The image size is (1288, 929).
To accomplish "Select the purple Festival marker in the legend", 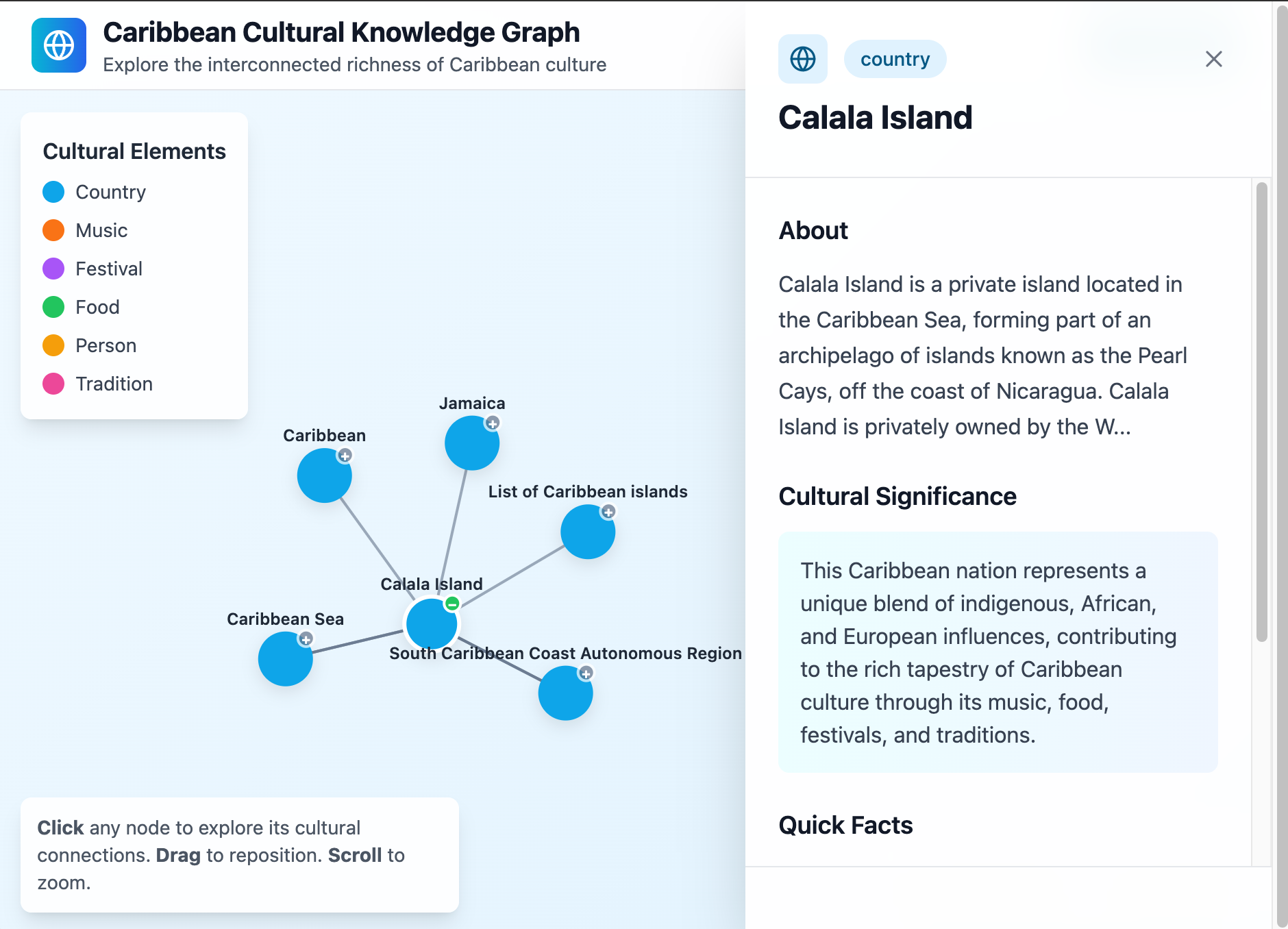I will coord(53,269).
